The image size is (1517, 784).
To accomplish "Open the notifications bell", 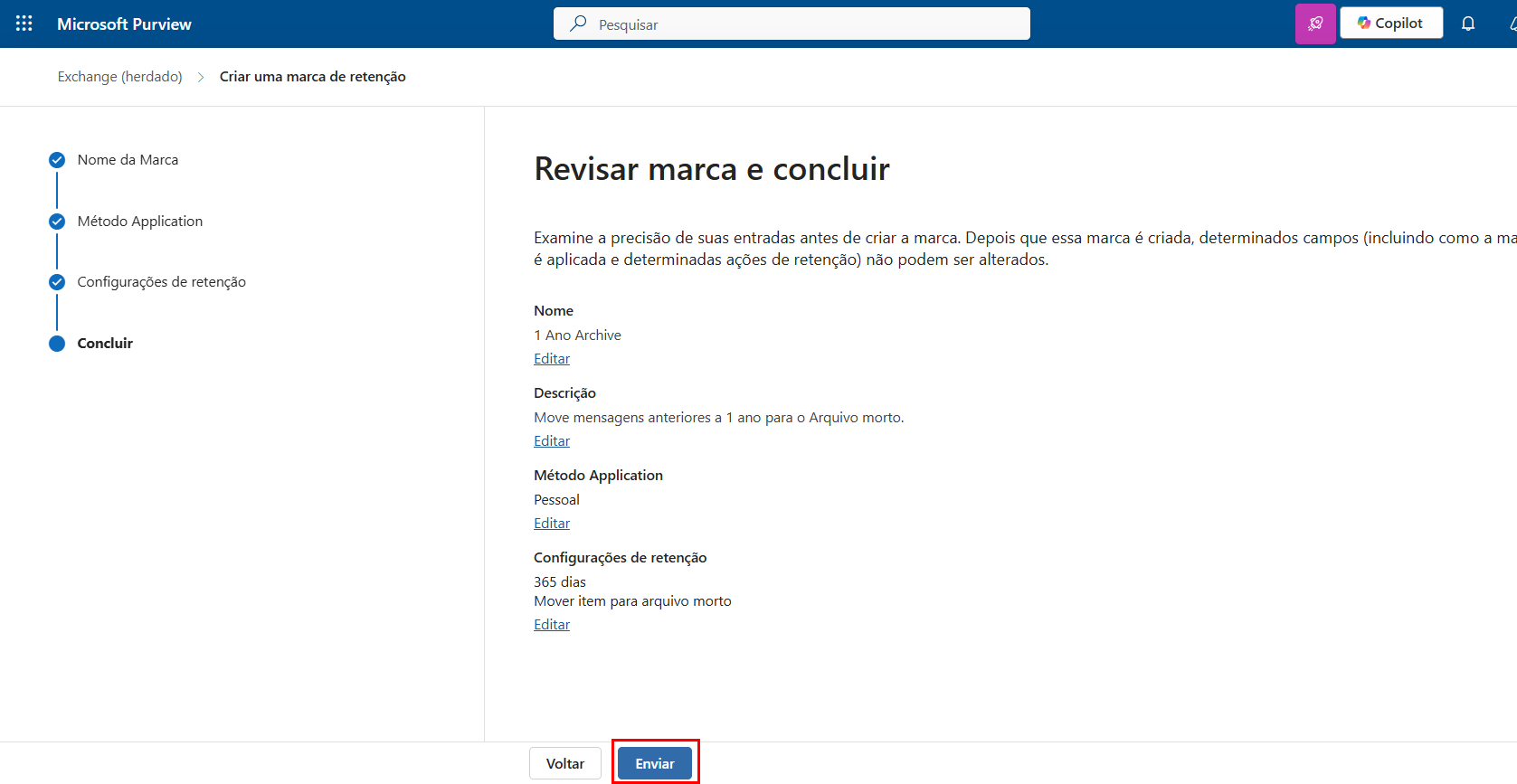I will click(1467, 24).
